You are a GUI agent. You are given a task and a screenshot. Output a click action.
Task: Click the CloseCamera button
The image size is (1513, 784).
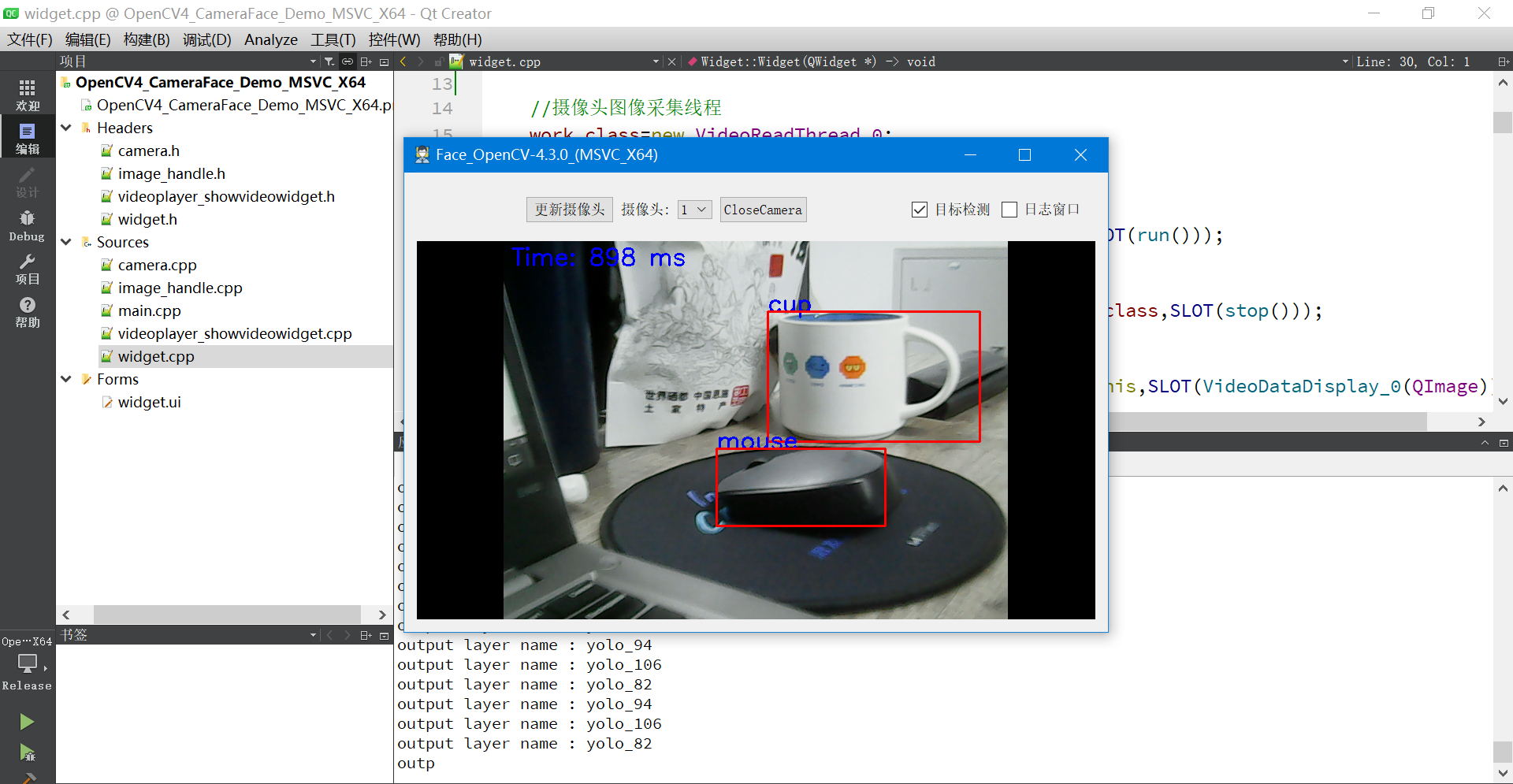click(x=762, y=210)
